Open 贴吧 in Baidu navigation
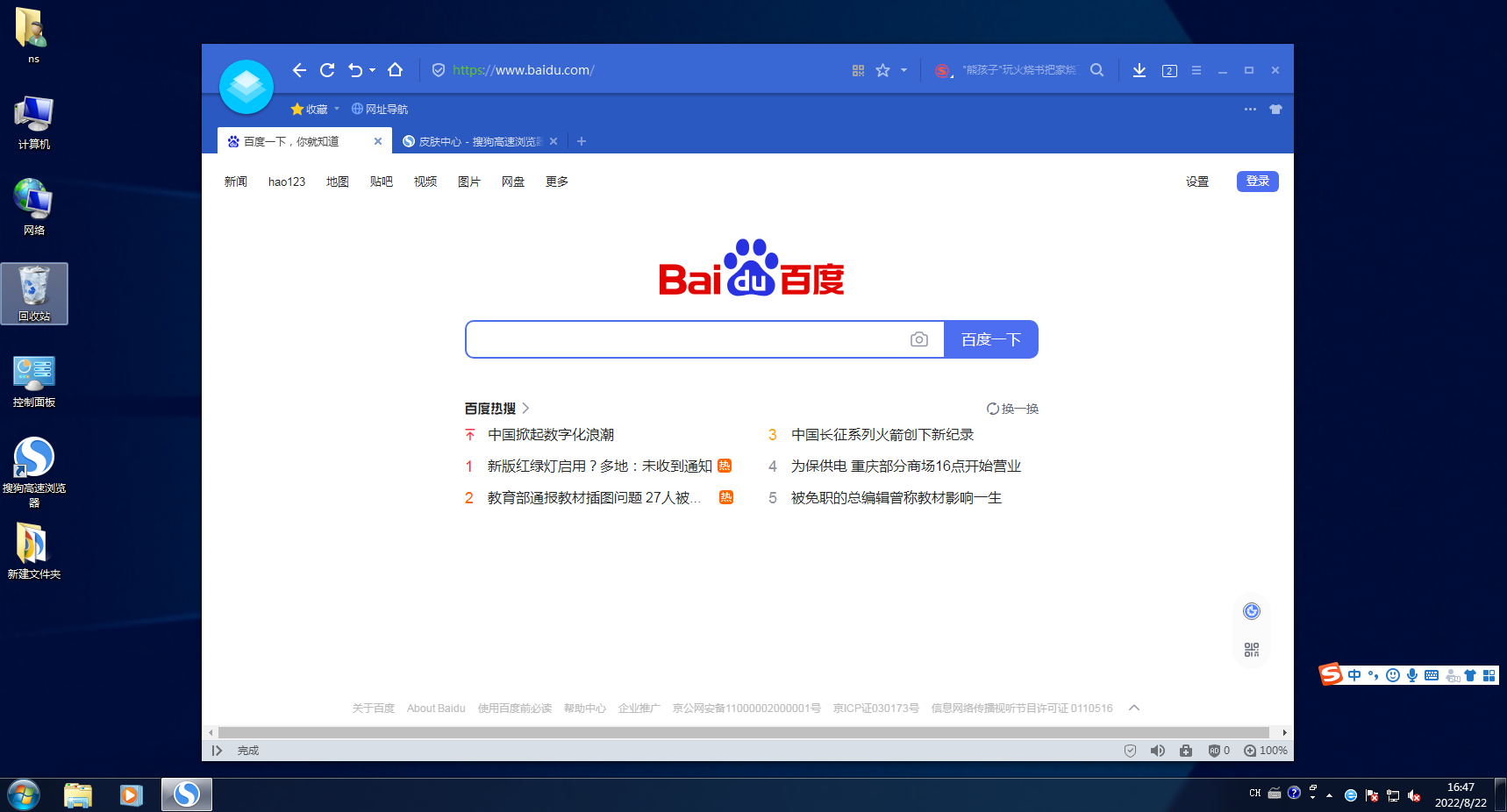This screenshot has height=812, width=1507. (x=382, y=182)
